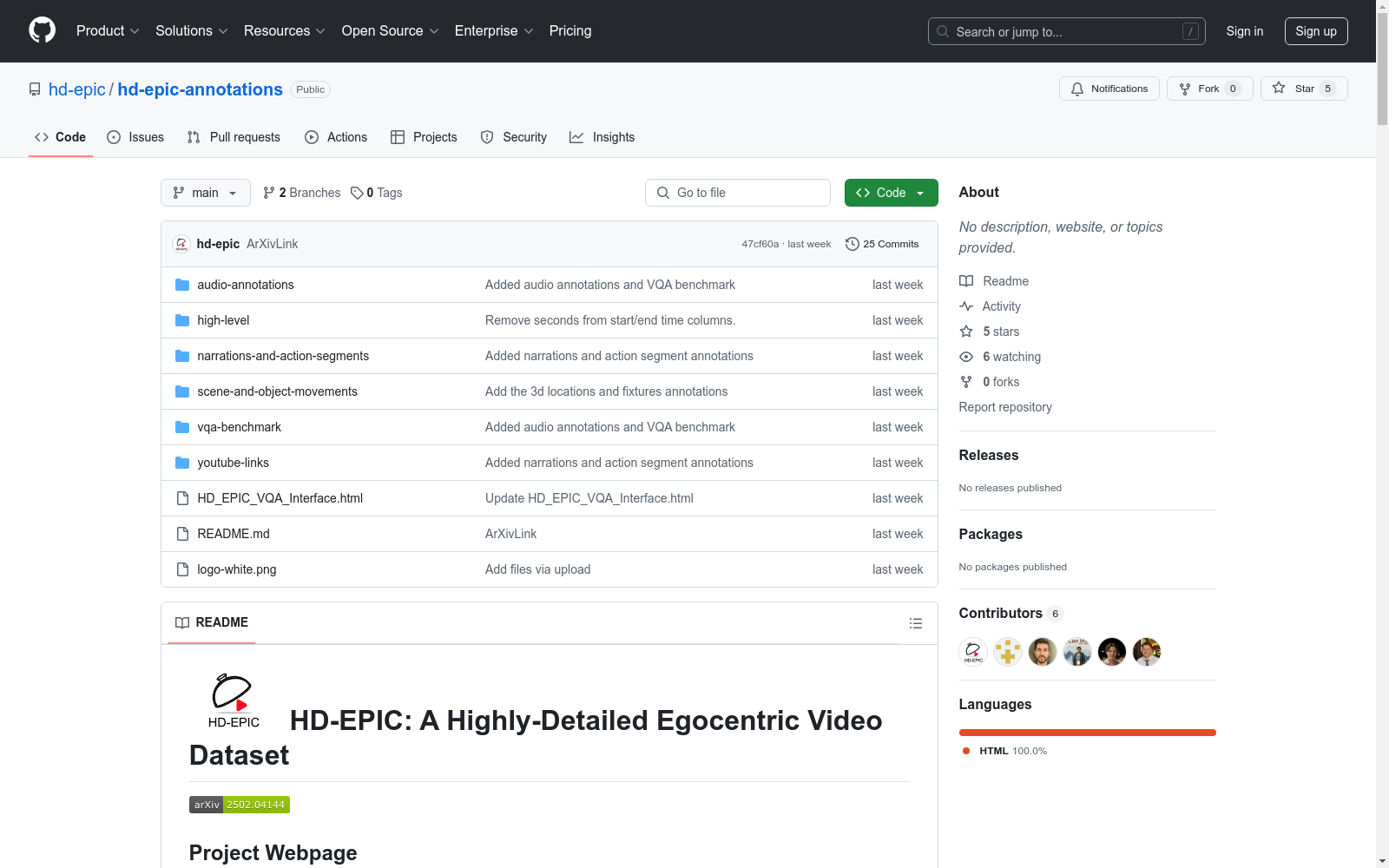Click the Sign in link
Image resolution: width=1389 pixels, height=868 pixels.
coord(1245,31)
